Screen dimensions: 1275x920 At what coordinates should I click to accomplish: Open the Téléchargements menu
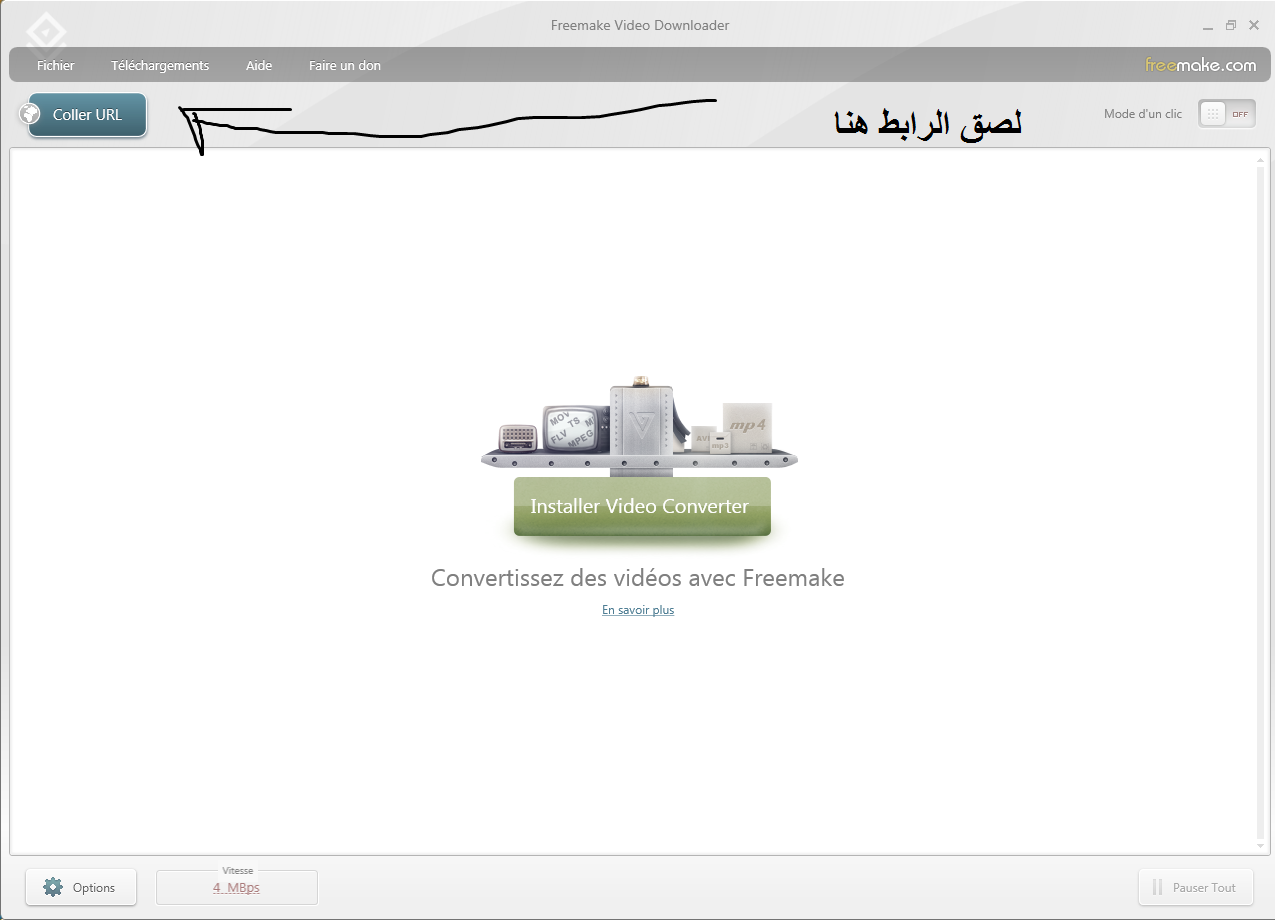(160, 65)
